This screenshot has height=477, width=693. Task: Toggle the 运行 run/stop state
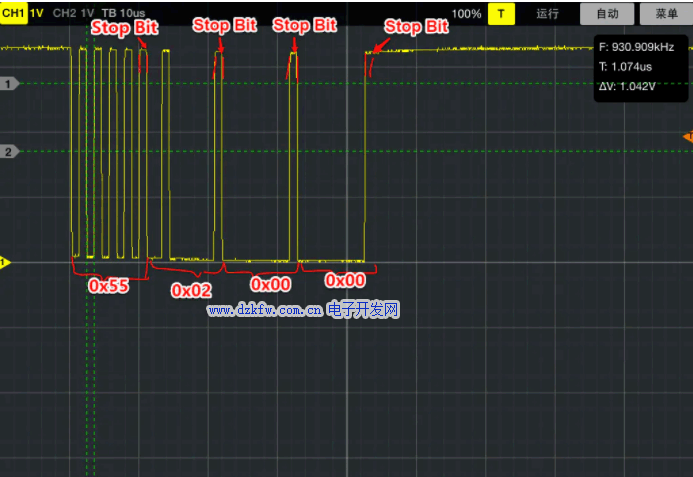(x=548, y=14)
